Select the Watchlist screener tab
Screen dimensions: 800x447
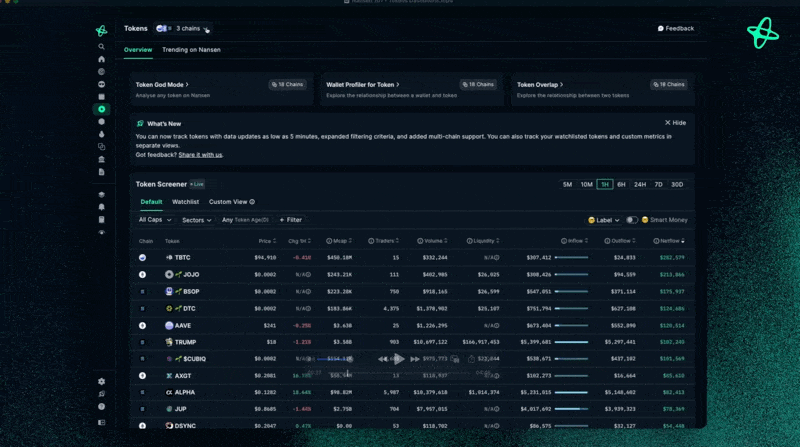point(185,202)
